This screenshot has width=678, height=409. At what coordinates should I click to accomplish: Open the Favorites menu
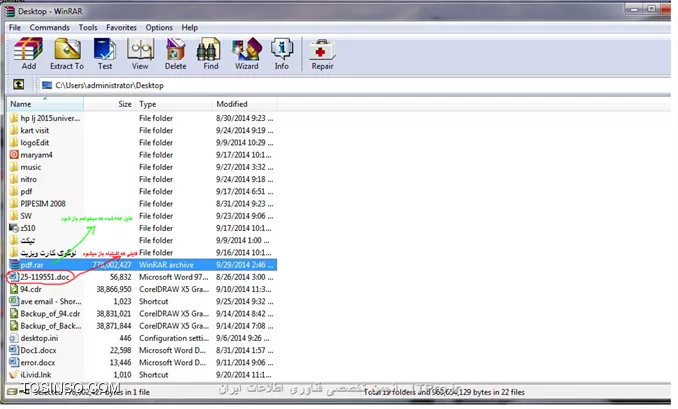[122, 27]
